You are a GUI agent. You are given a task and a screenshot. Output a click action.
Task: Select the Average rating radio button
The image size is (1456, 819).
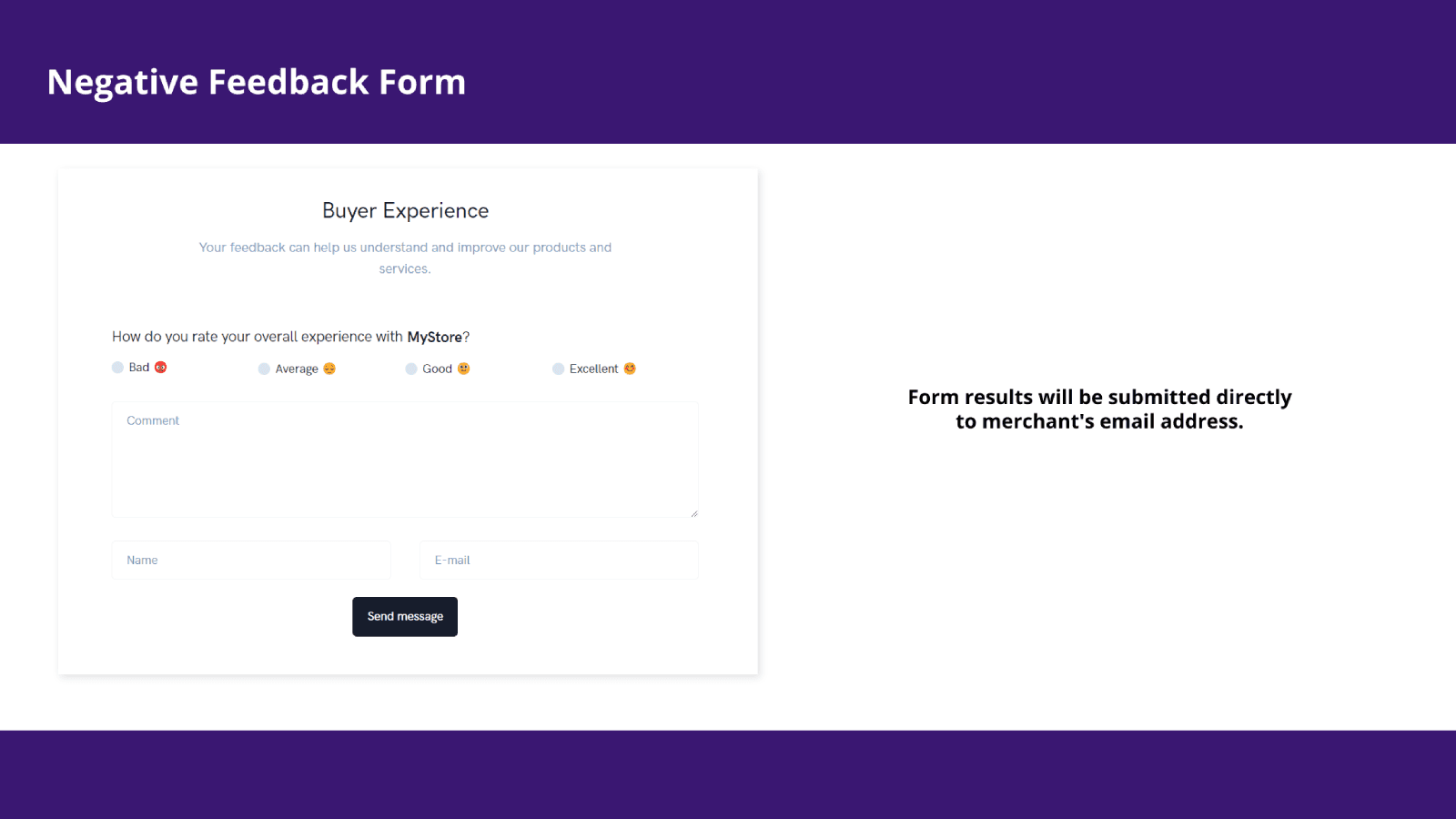click(264, 369)
